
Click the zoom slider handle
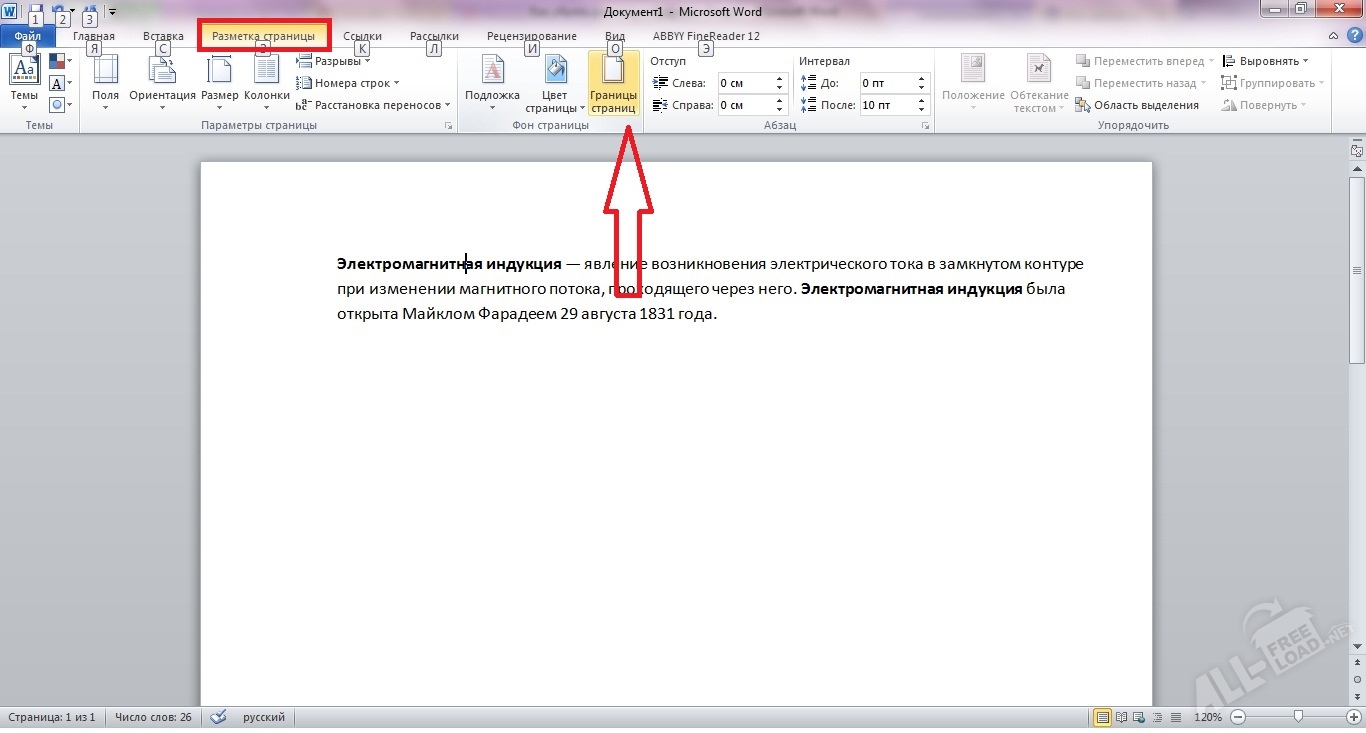[x=1297, y=717]
